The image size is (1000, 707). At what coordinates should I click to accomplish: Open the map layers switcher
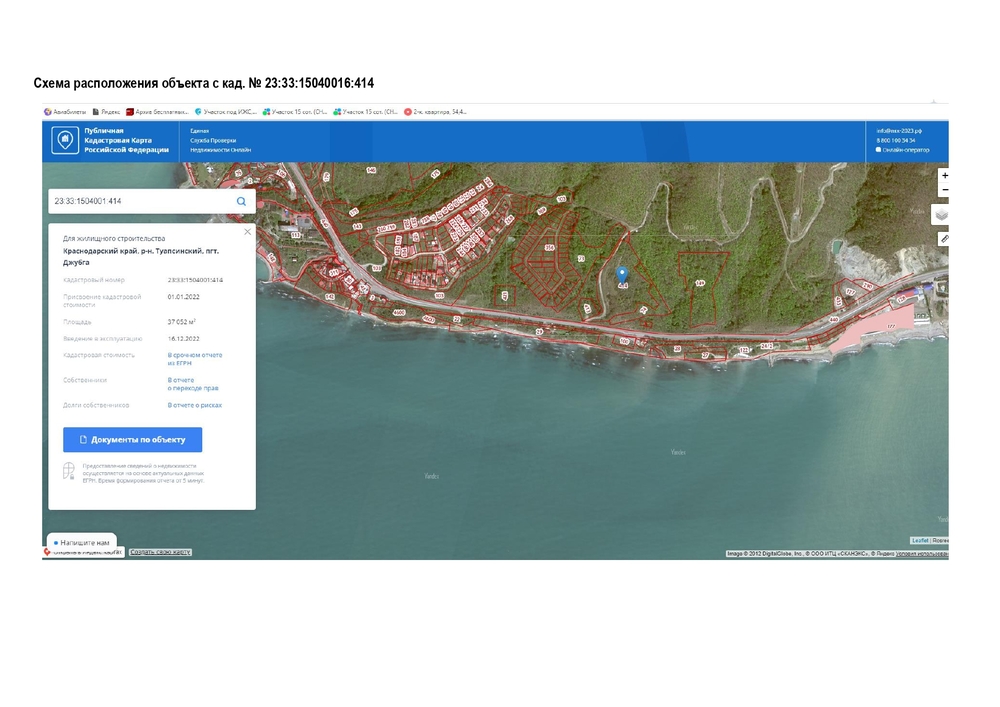(x=942, y=215)
